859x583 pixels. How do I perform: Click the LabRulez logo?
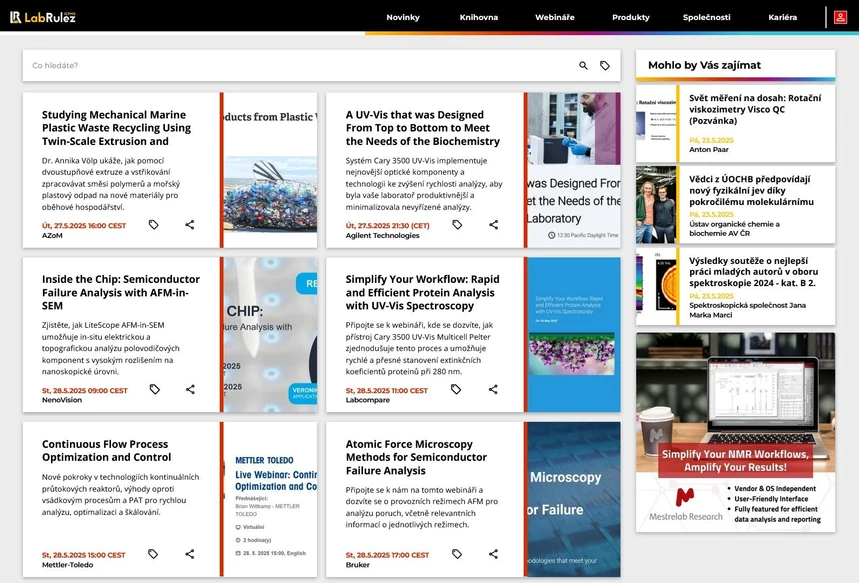coord(43,17)
